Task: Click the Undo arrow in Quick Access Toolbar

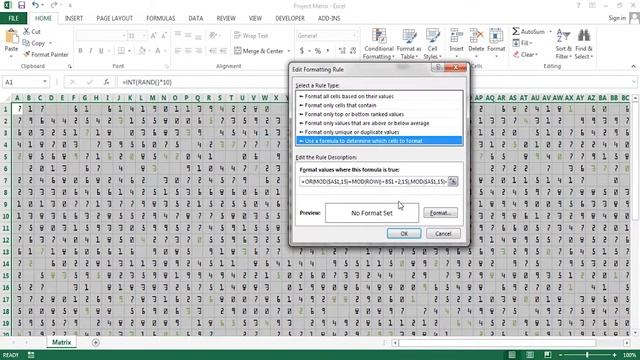Action: (35, 5)
